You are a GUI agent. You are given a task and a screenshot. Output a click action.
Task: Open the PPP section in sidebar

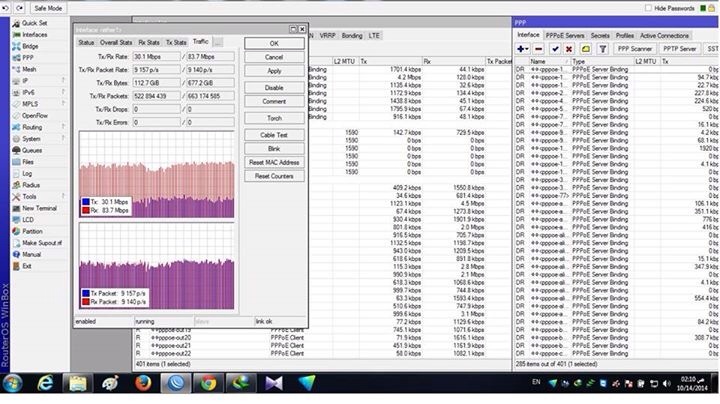pos(23,58)
